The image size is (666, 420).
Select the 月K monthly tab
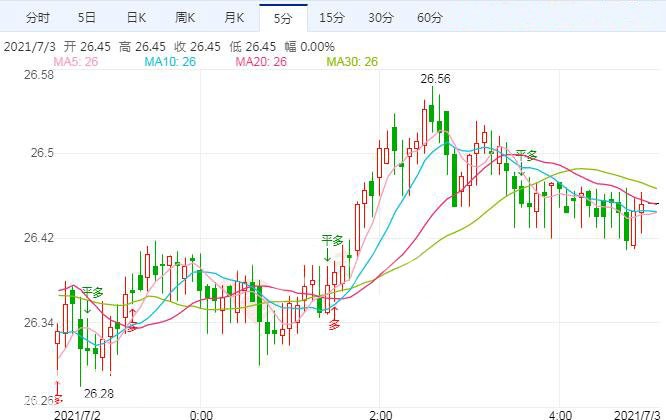coord(235,18)
